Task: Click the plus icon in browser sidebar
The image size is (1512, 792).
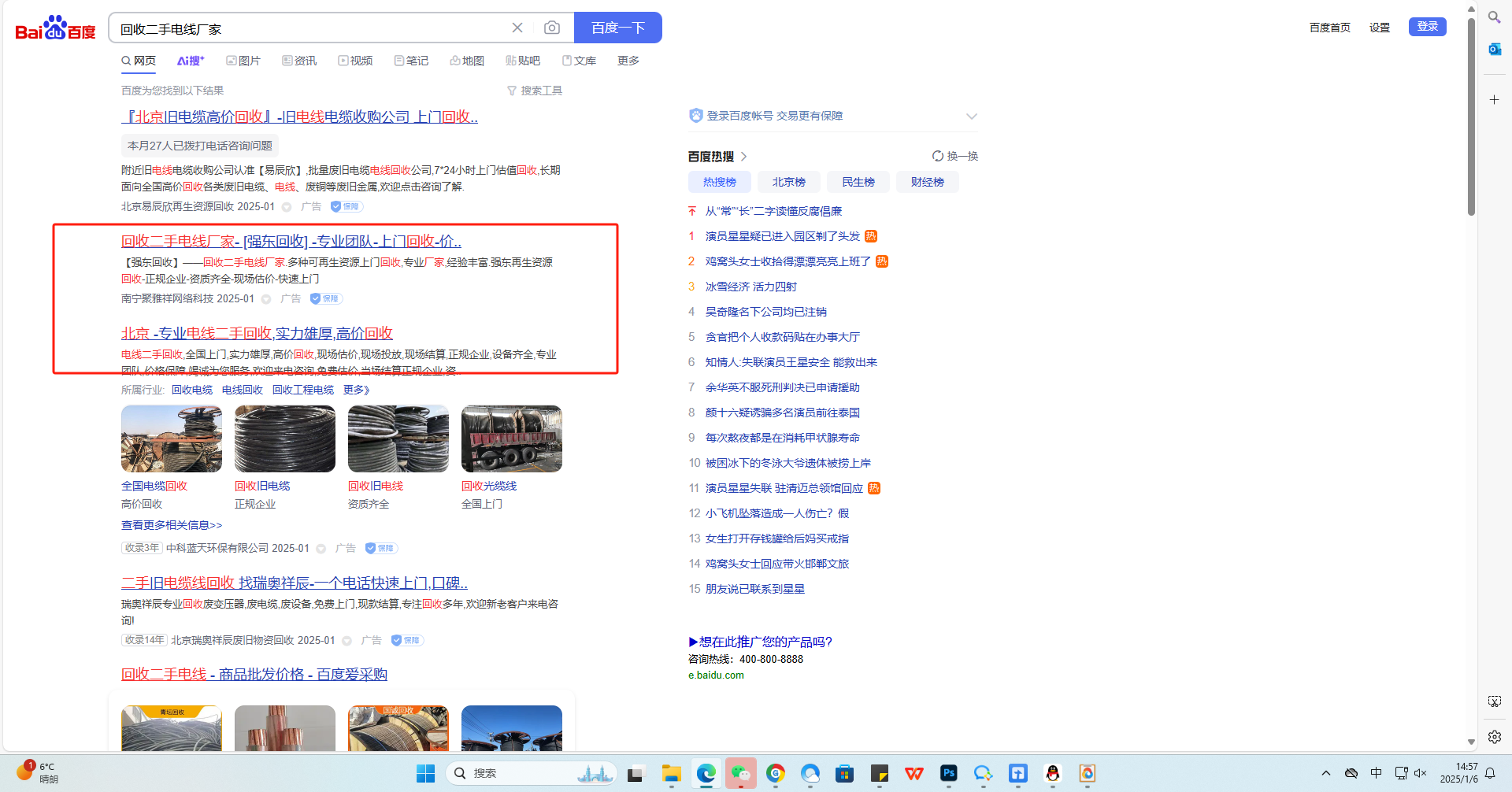Action: coord(1494,100)
